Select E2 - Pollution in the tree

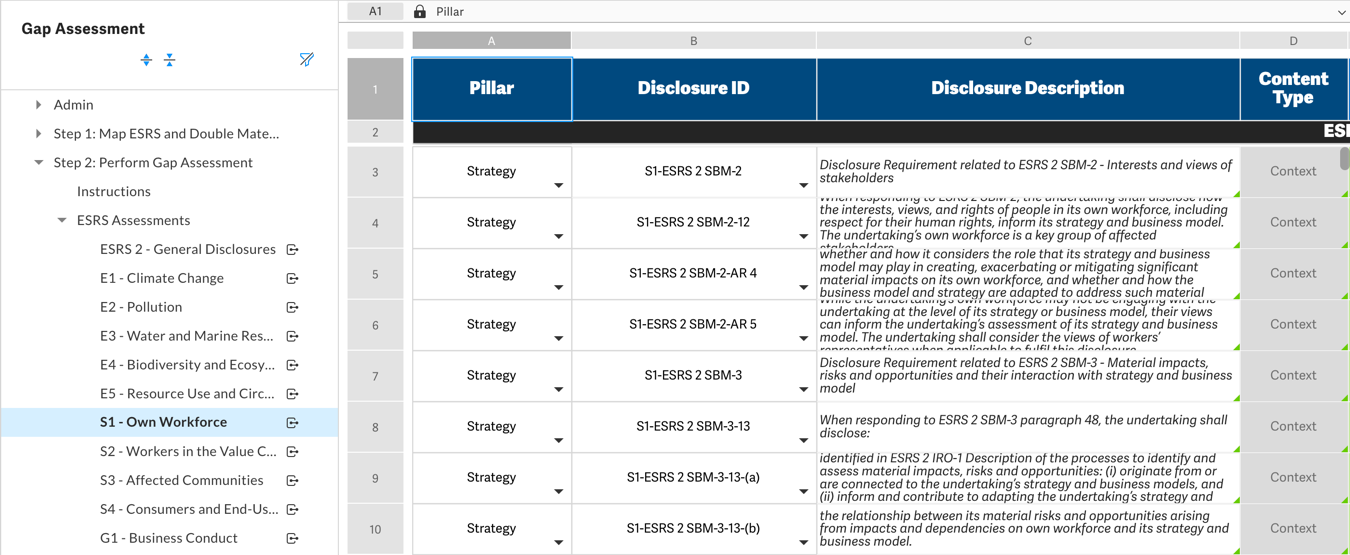pyautogui.click(x=141, y=307)
